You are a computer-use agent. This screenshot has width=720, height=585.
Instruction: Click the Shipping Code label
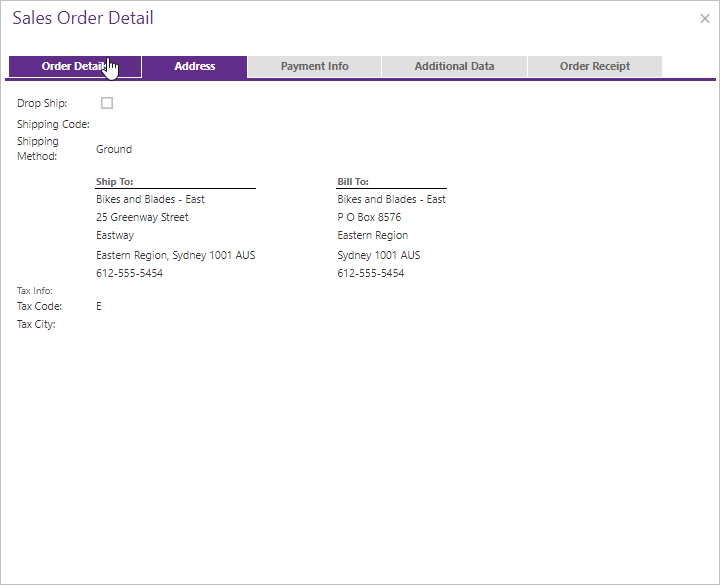point(53,124)
